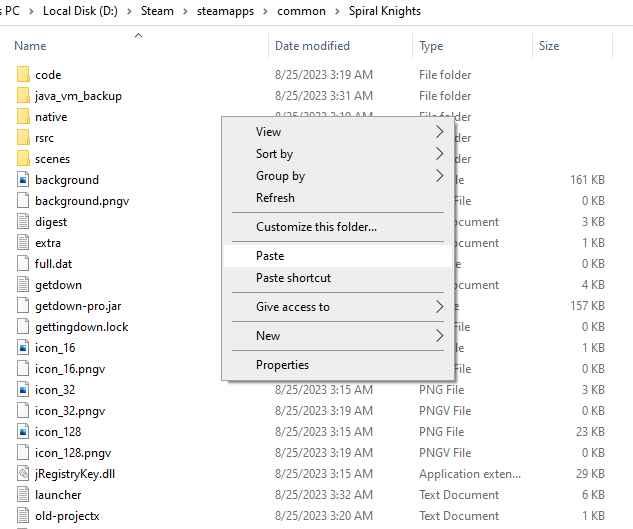Select Refresh in the context menu
Image resolution: width=633 pixels, height=529 pixels.
[275, 198]
